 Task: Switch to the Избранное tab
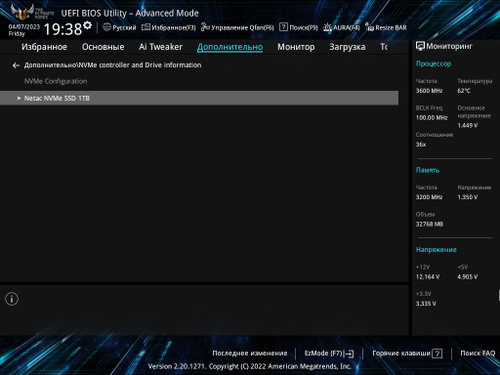[44, 47]
